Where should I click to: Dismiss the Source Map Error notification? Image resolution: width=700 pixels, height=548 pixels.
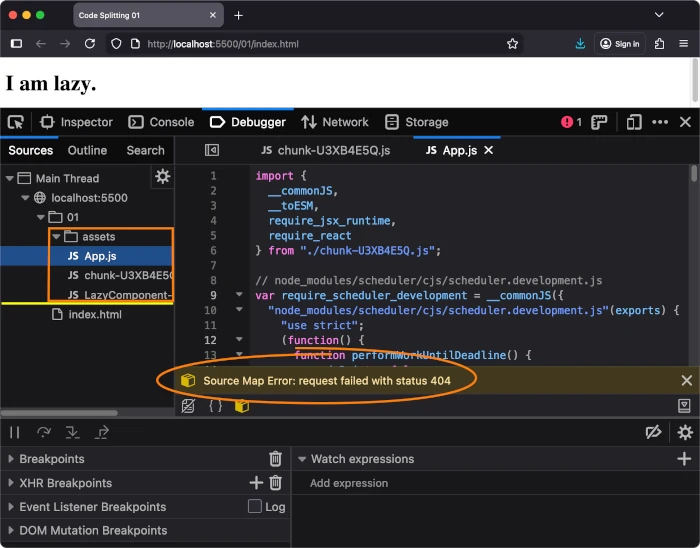tap(687, 381)
